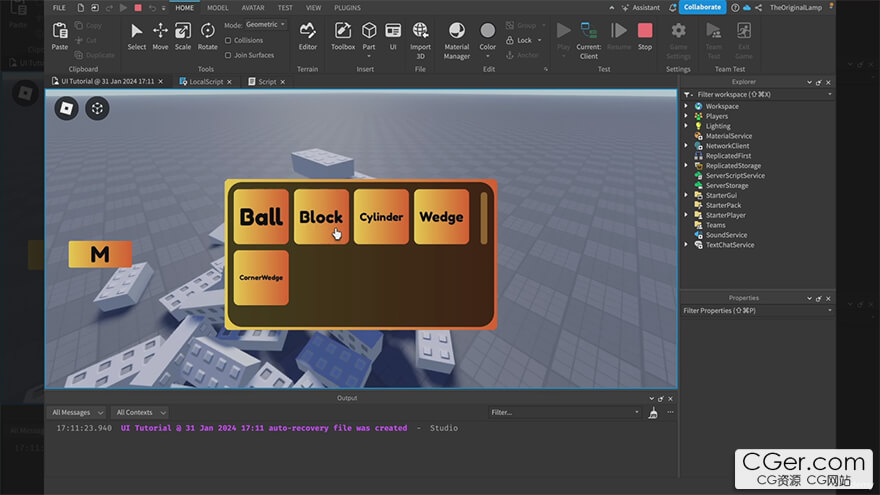Click the Cylinder button in the game GUI
The height and width of the screenshot is (495, 880).
(381, 217)
